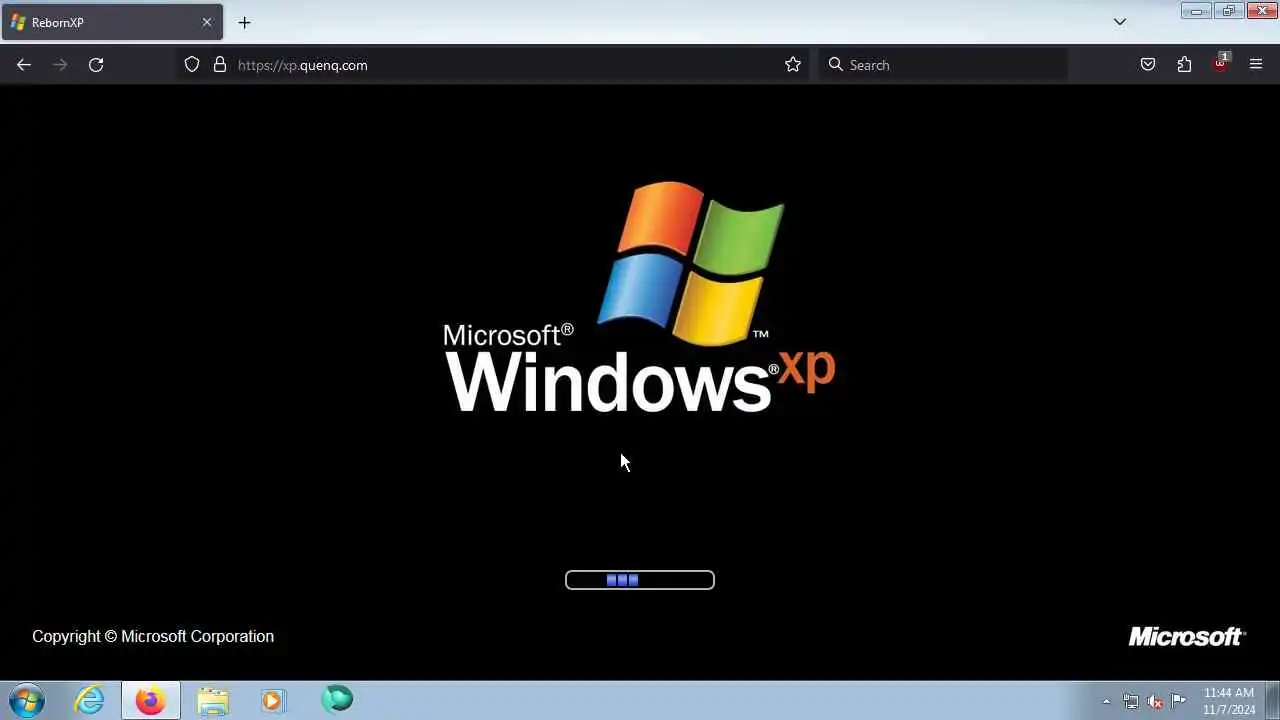Open the tracking protection shield icon
1280x720 pixels.
192,65
